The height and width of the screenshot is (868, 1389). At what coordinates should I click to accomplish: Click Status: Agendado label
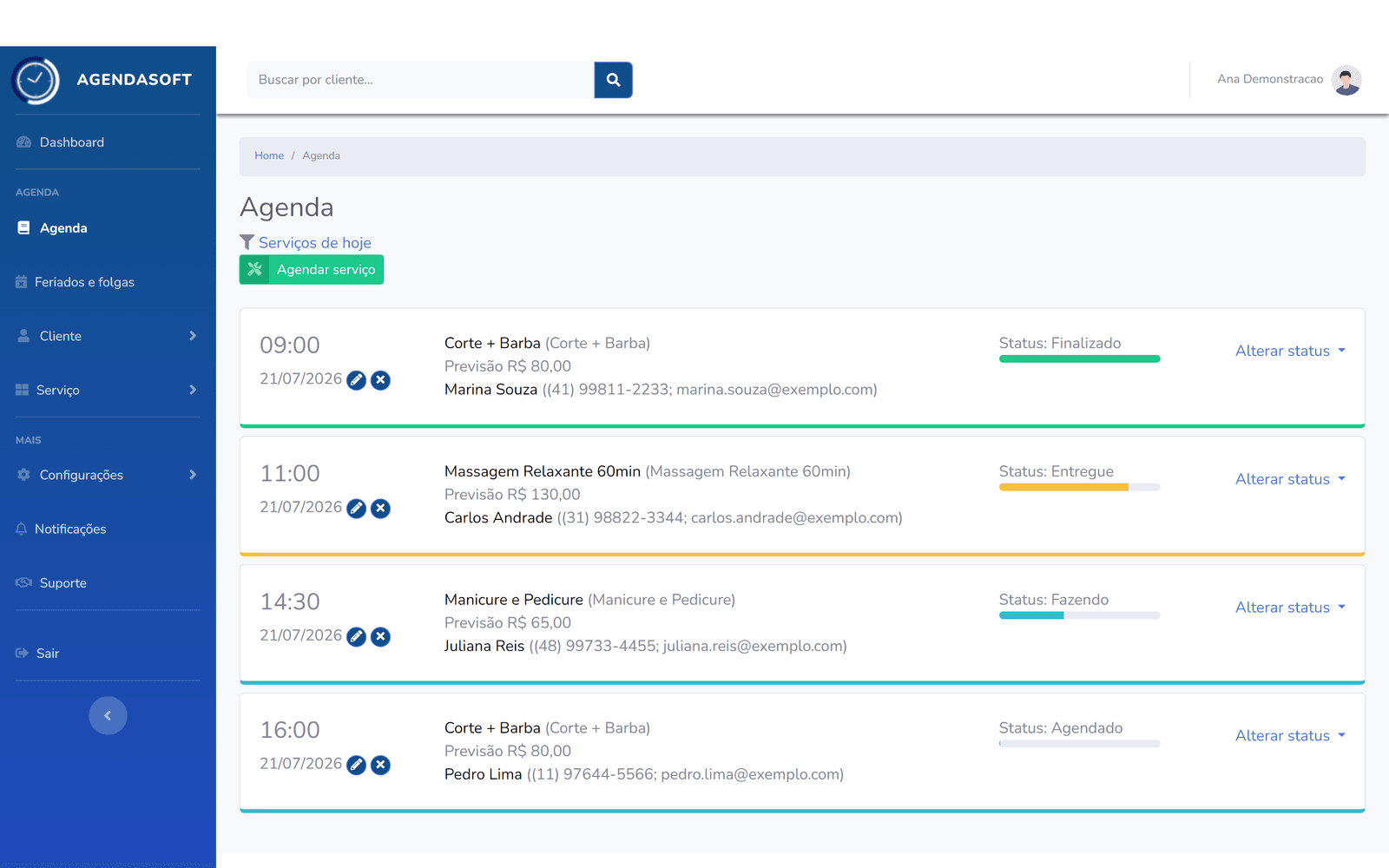click(1061, 728)
